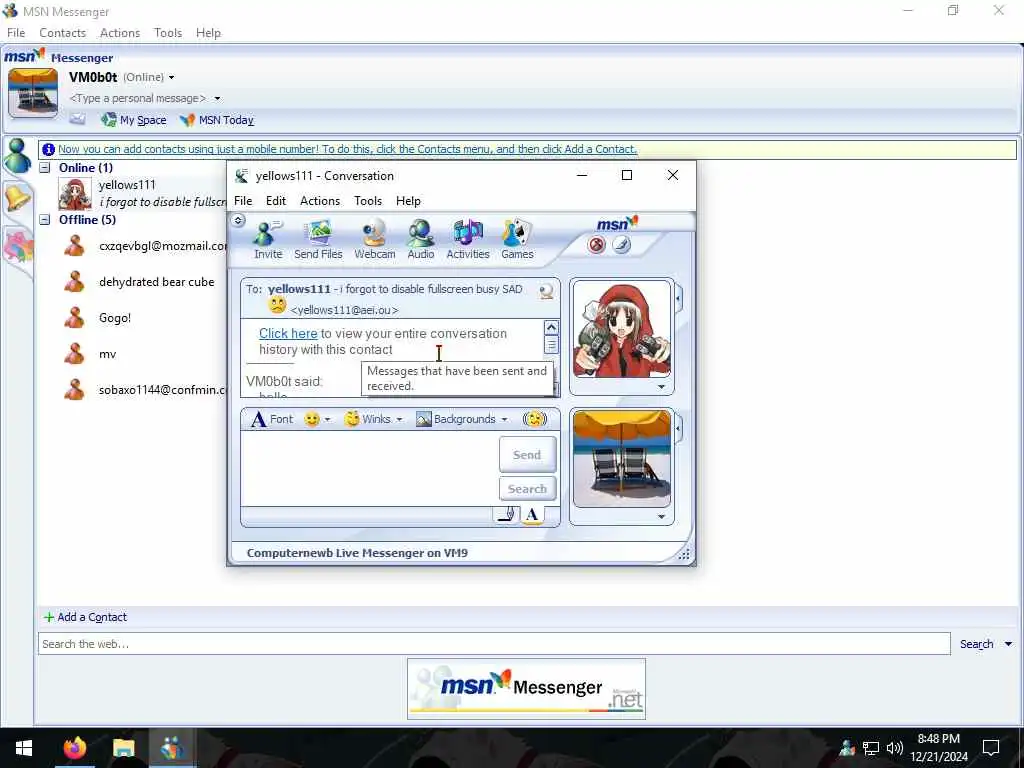
Task: Open the e-mail inbox envelope icon
Action: click(78, 120)
